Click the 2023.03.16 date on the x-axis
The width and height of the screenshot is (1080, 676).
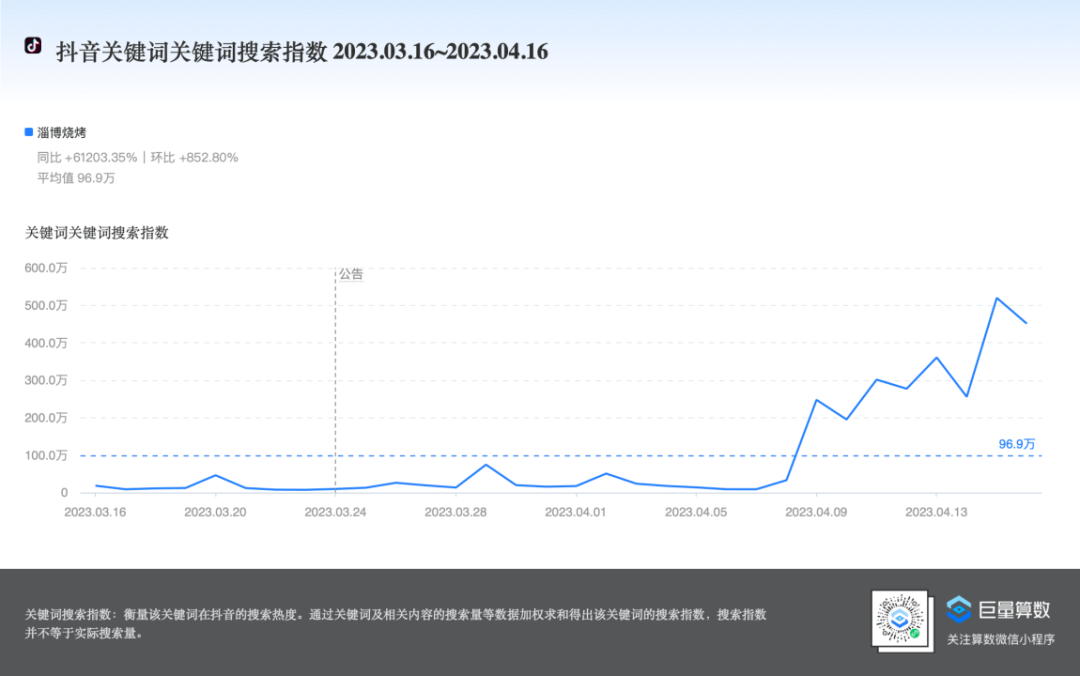[x=95, y=512]
